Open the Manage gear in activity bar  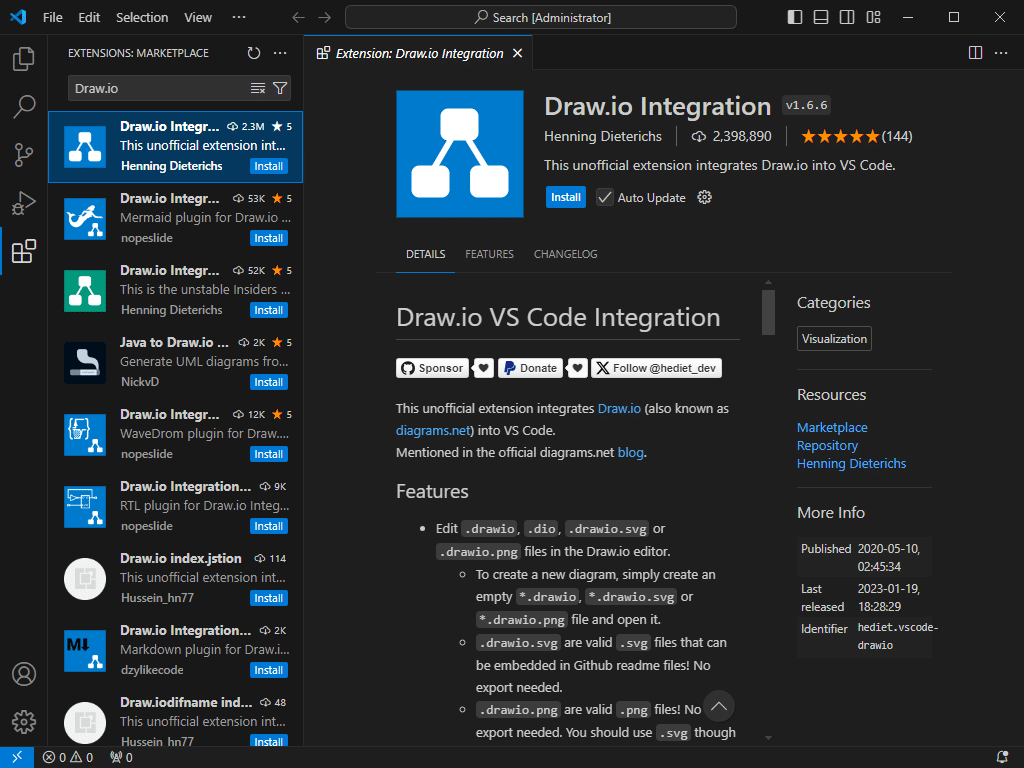[24, 722]
